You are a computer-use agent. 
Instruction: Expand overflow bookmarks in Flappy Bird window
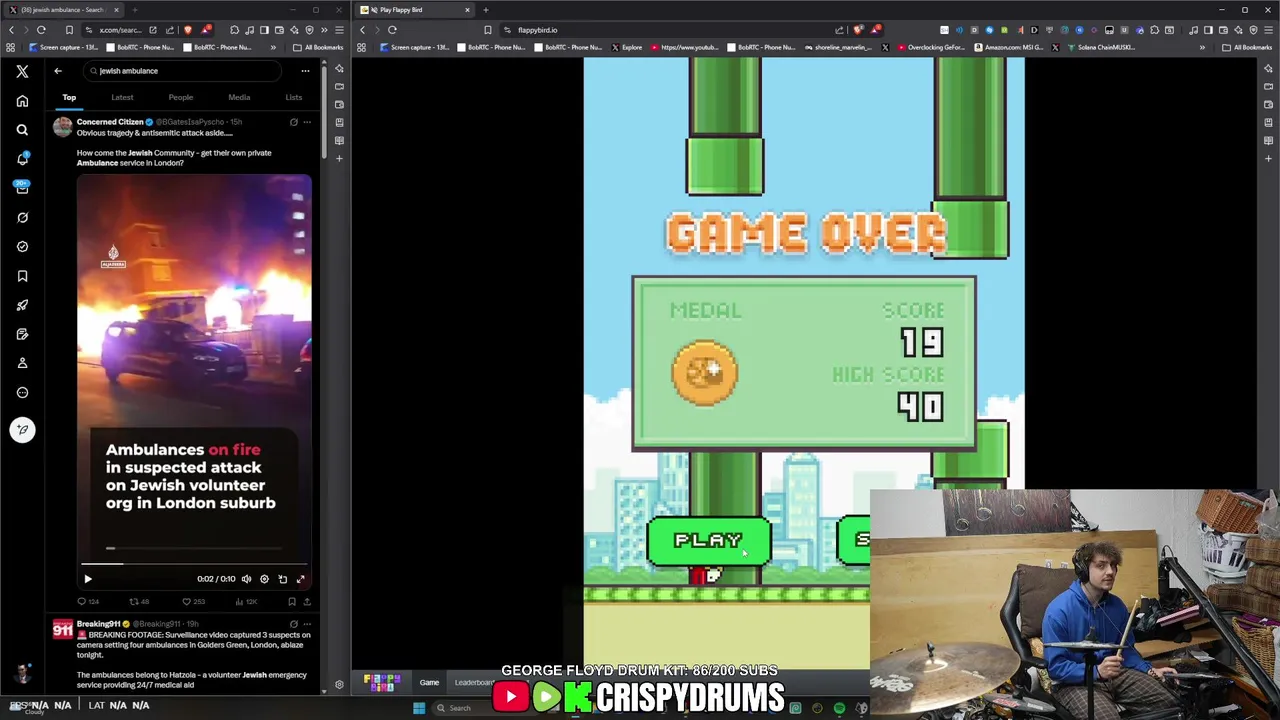coord(1202,47)
